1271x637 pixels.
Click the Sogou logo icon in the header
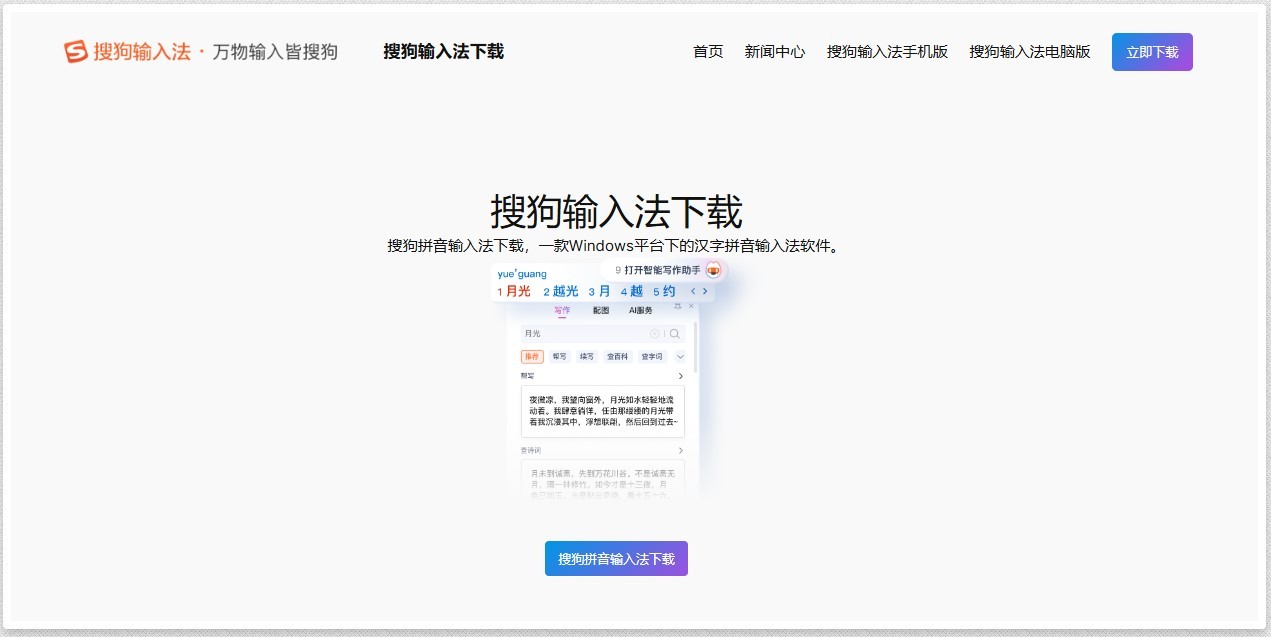(76, 52)
